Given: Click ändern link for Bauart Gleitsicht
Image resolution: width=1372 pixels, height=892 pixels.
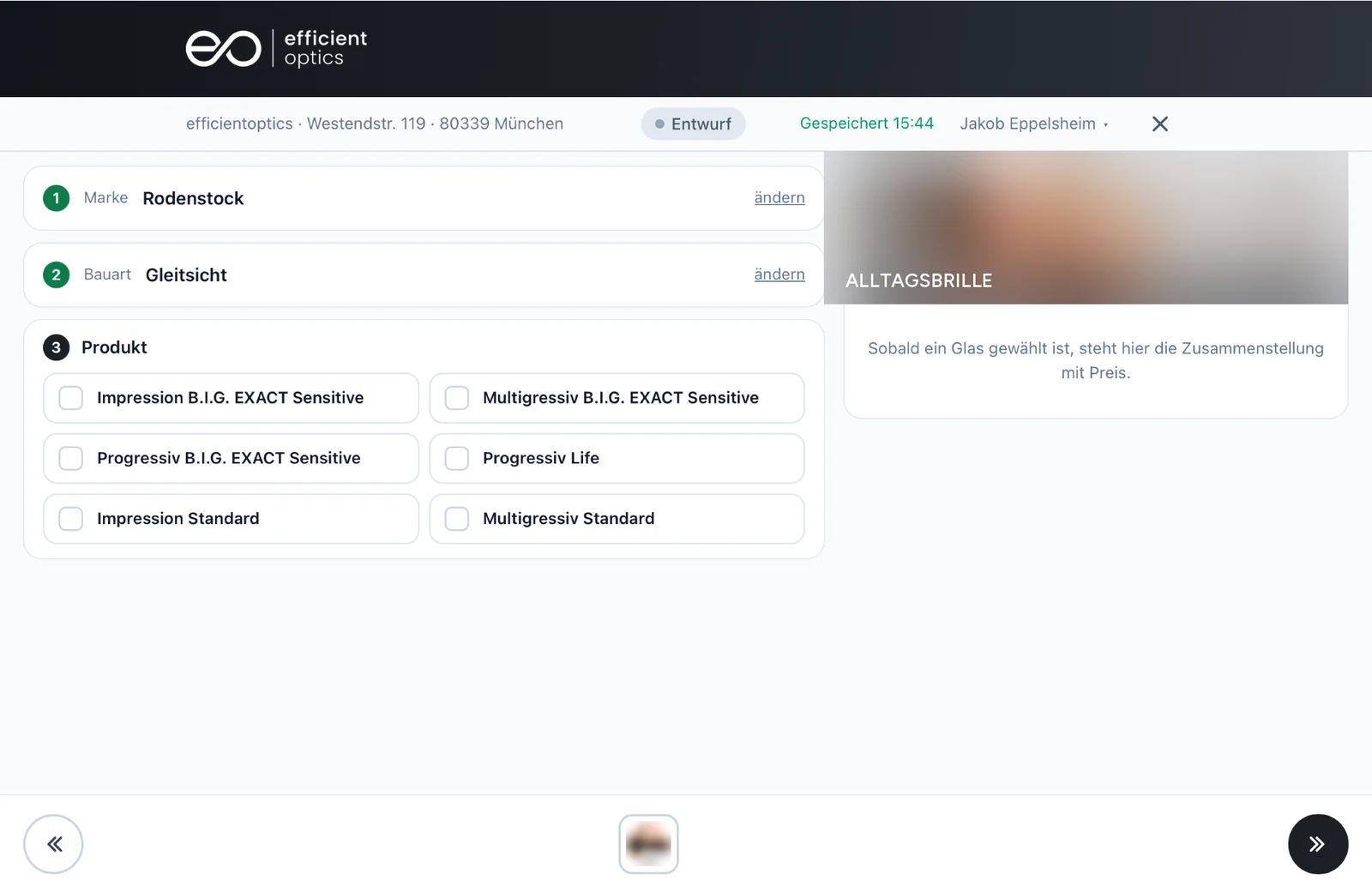Looking at the screenshot, I should [x=779, y=274].
